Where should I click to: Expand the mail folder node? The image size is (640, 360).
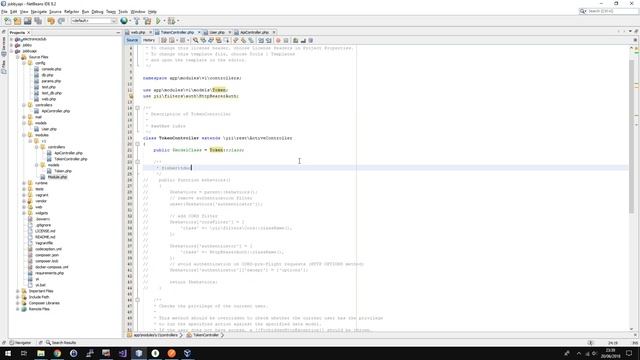(x=24, y=117)
